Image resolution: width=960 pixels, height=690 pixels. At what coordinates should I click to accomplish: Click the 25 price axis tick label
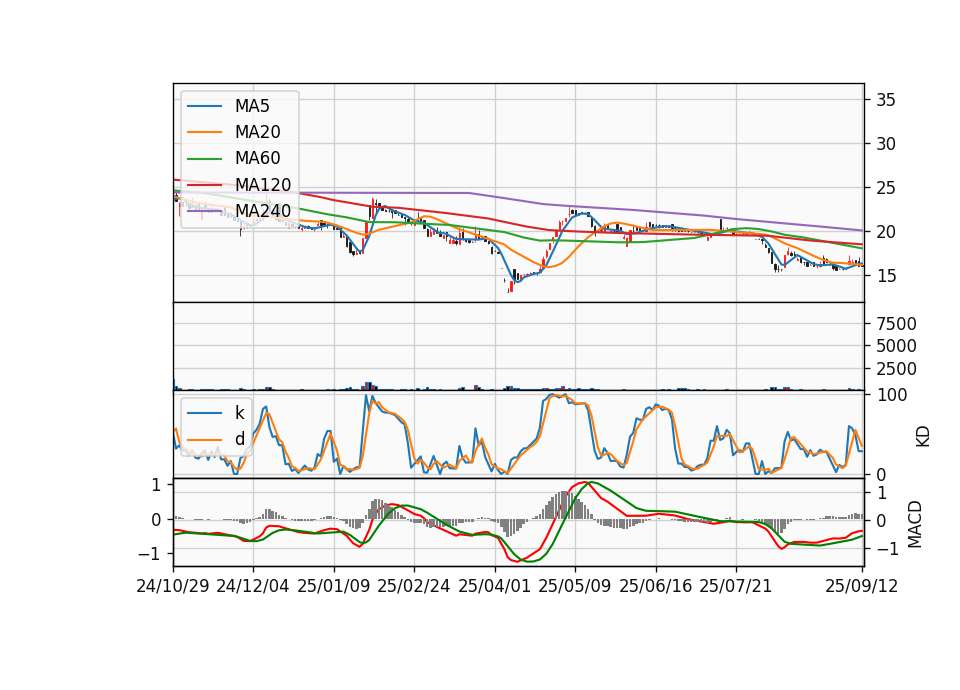[x=886, y=188]
